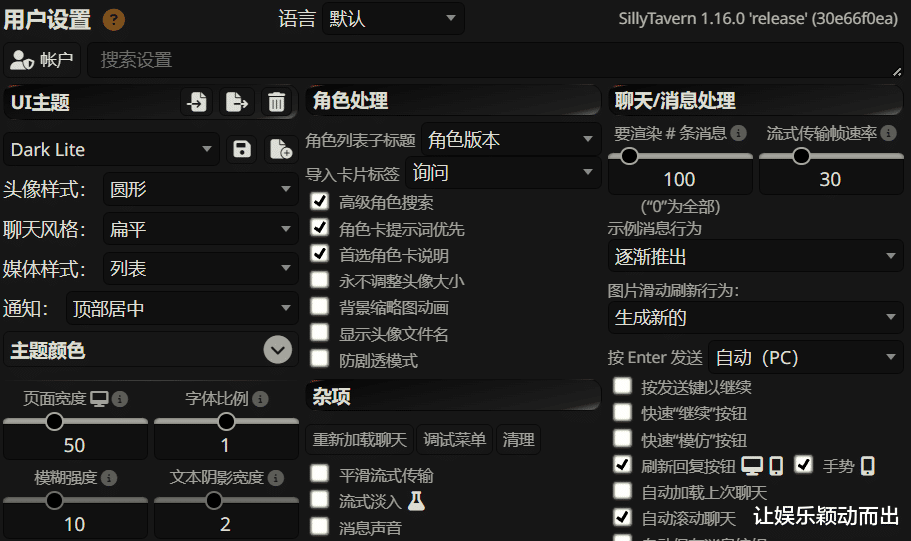Open 示例消息行为 dropdown showing 逐渐推出
The width and height of the screenshot is (911, 541).
tap(755, 256)
